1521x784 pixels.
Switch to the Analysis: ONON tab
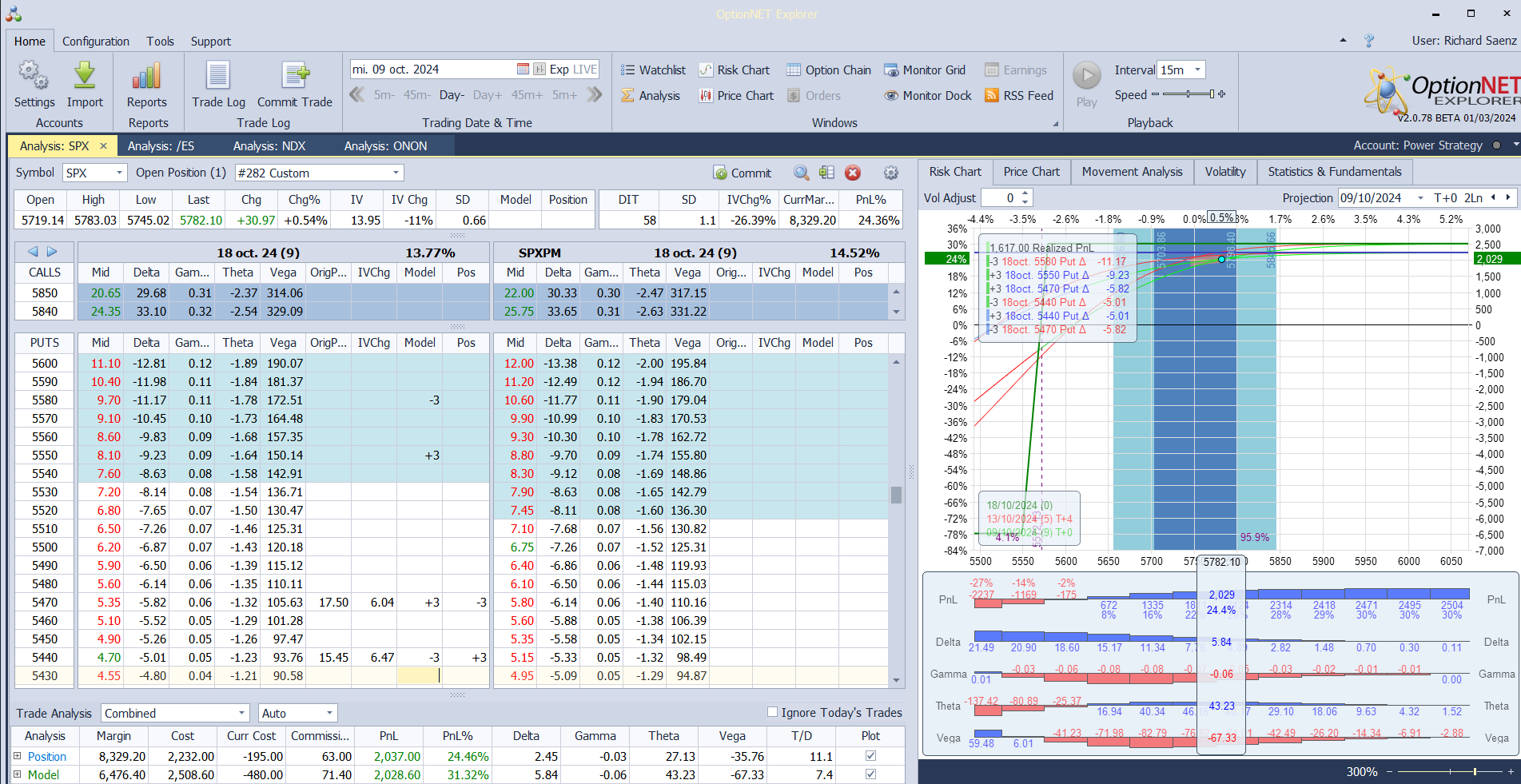pos(386,145)
